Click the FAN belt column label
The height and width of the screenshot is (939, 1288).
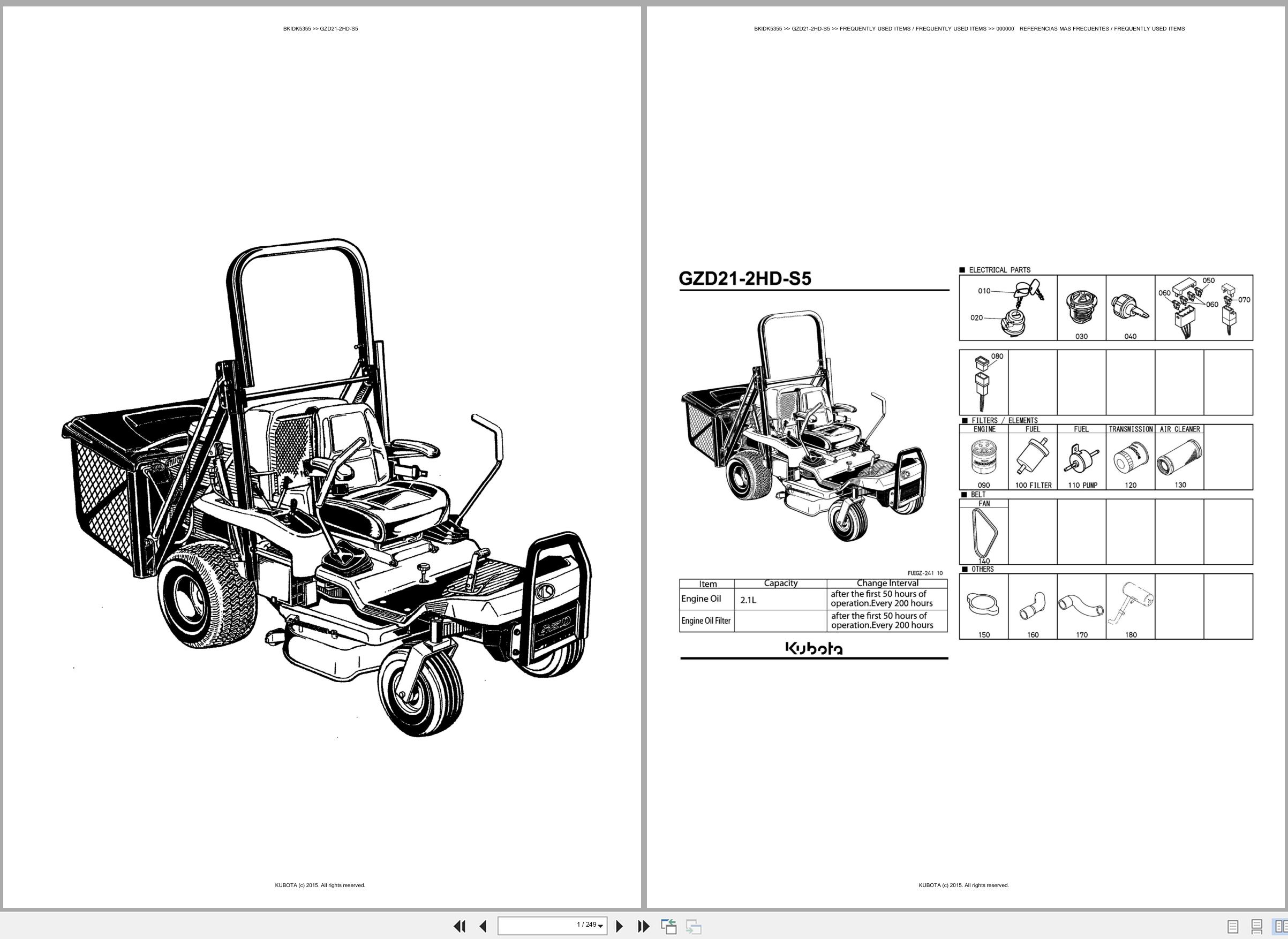pos(984,504)
